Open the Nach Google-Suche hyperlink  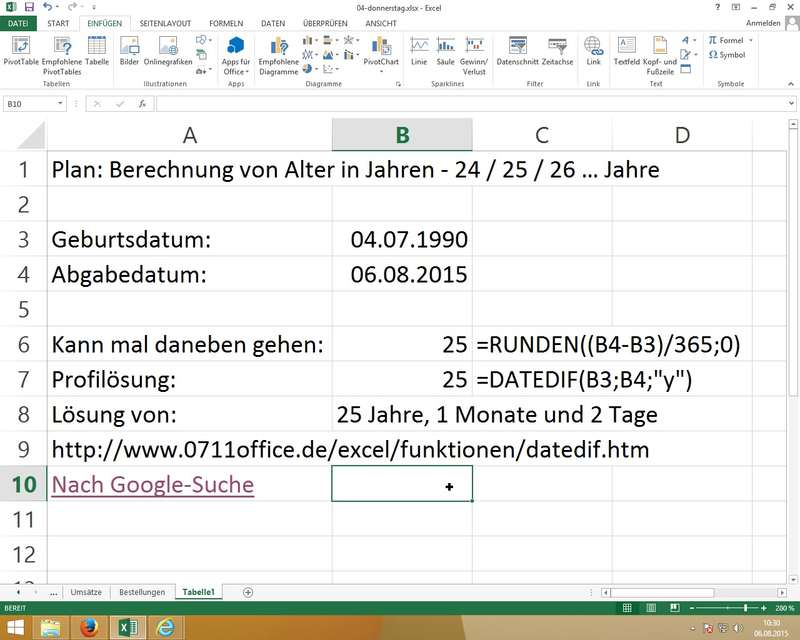[x=152, y=485]
